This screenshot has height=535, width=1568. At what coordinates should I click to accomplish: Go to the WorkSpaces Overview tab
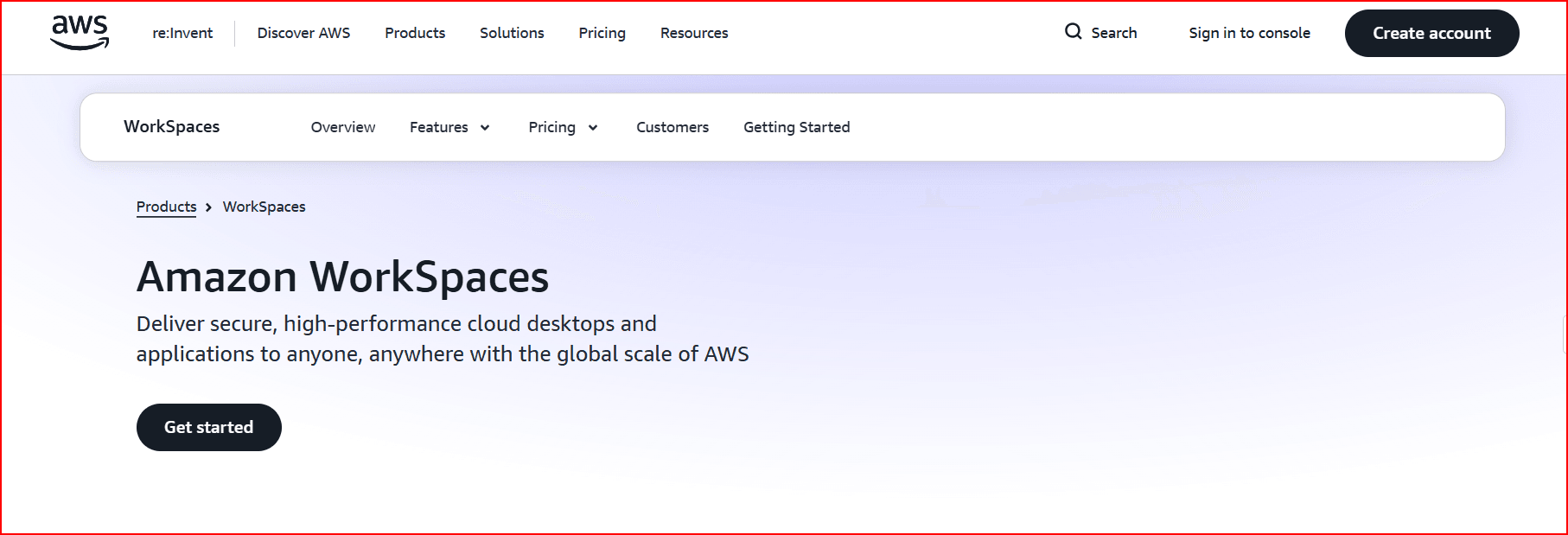(x=343, y=127)
